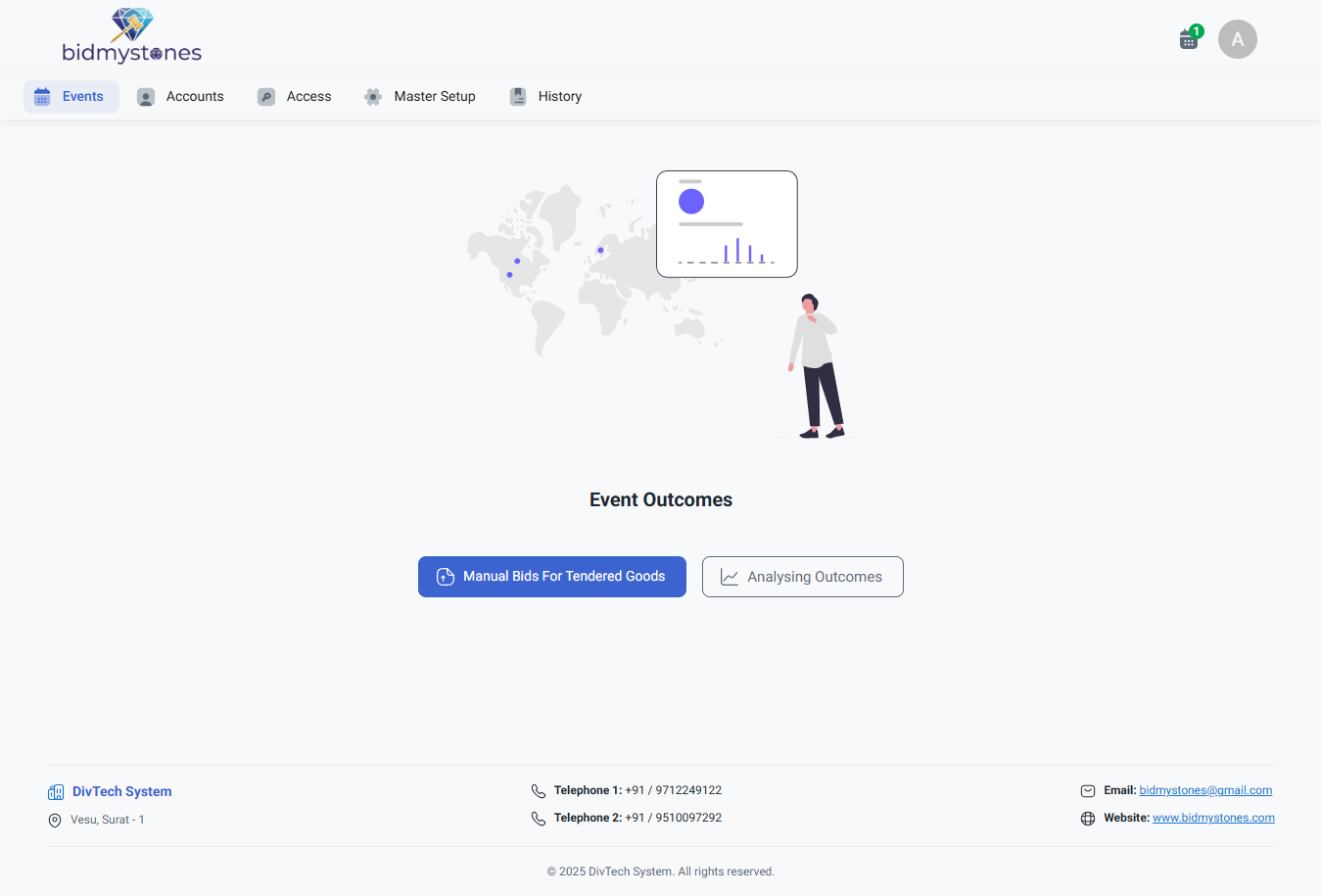Click the phone icon next to Telephone 1

click(x=539, y=791)
